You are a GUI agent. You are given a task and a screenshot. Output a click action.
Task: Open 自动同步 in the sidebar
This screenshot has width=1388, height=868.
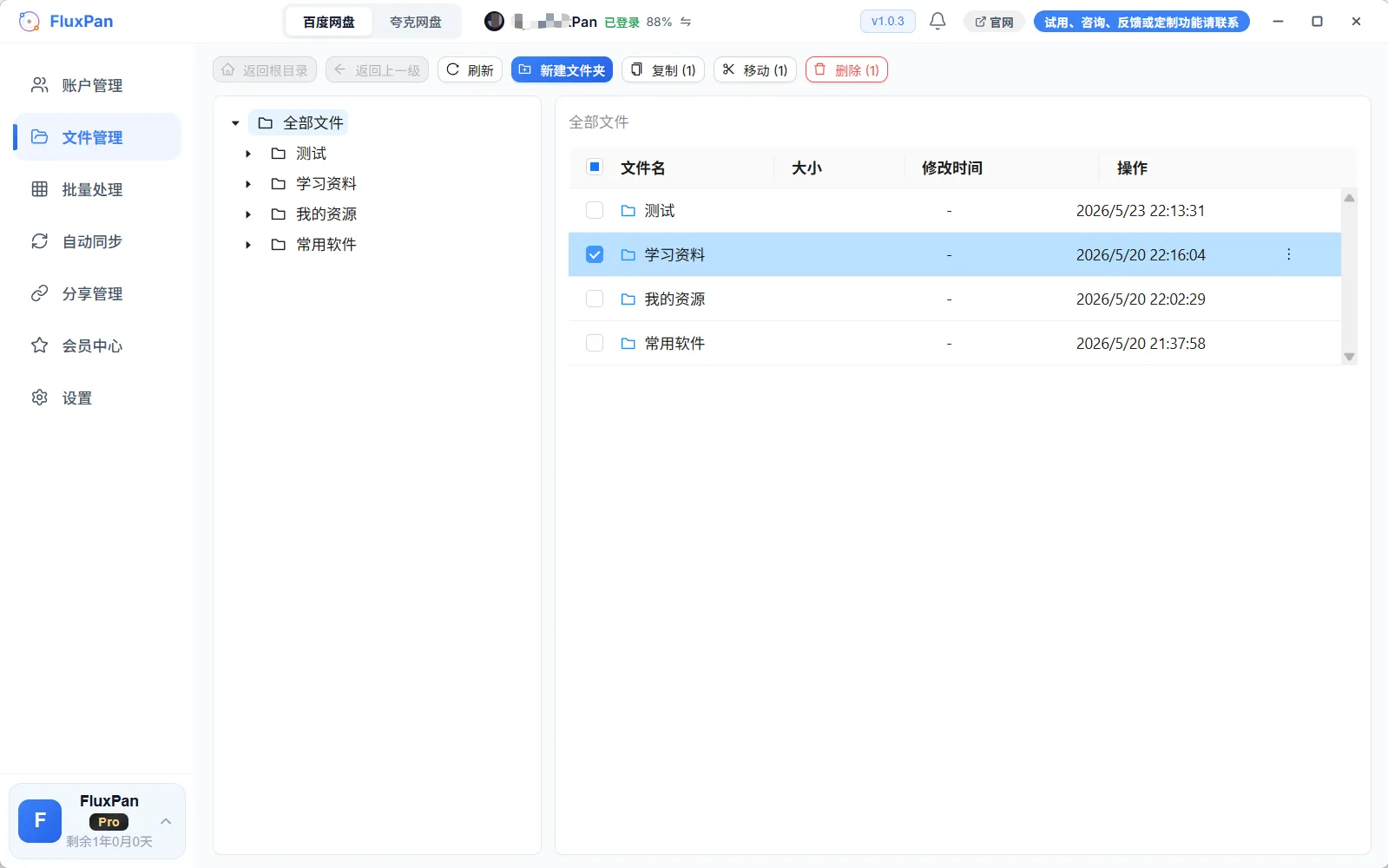[x=98, y=241]
